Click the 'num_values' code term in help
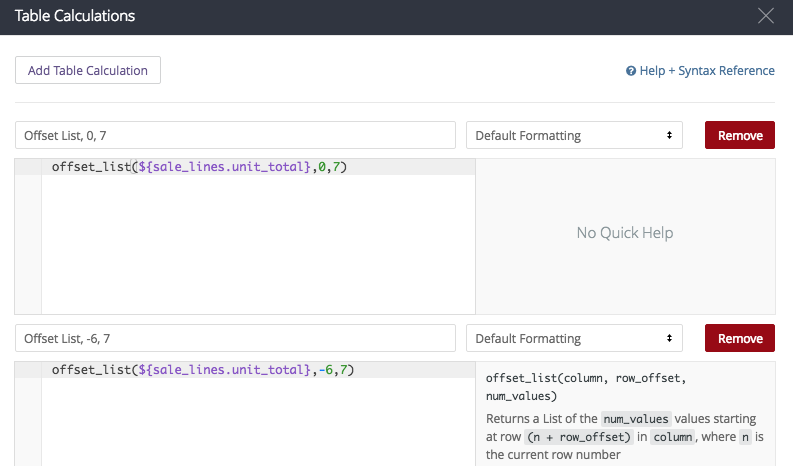 [636, 419]
